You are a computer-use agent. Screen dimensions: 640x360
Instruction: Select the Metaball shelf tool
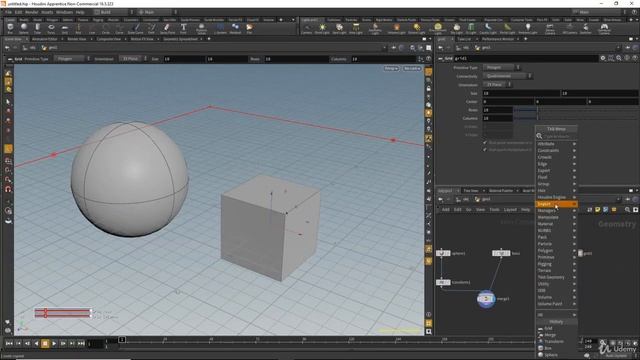[x=235, y=29]
